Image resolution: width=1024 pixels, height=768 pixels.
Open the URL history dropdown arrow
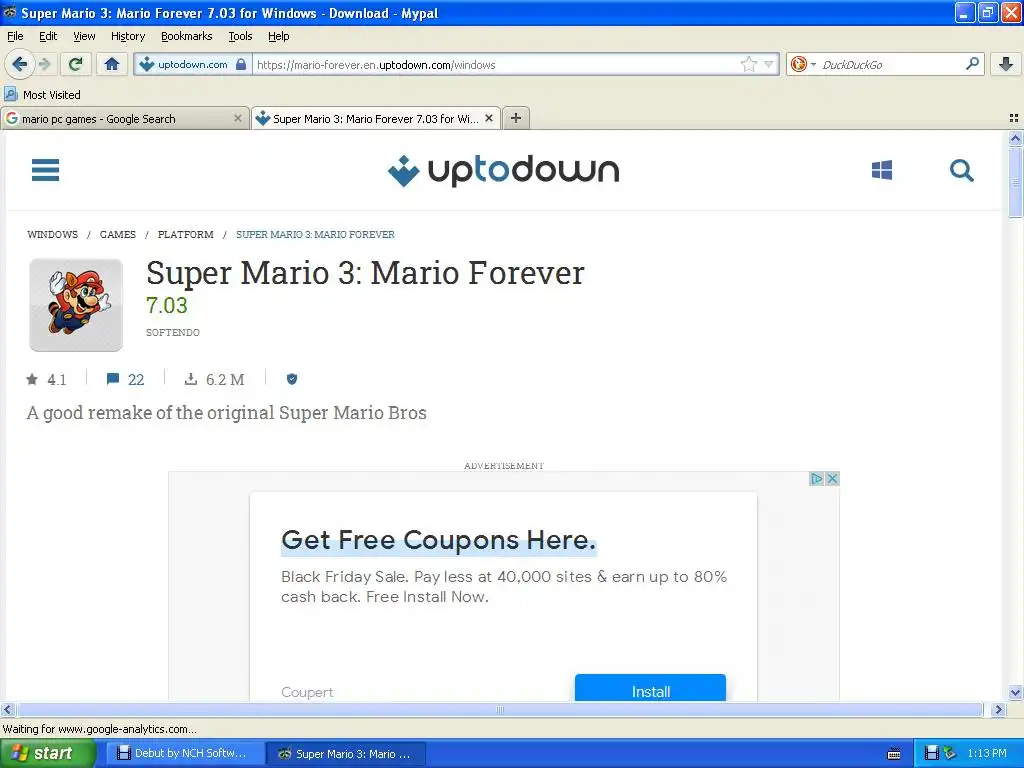[769, 64]
